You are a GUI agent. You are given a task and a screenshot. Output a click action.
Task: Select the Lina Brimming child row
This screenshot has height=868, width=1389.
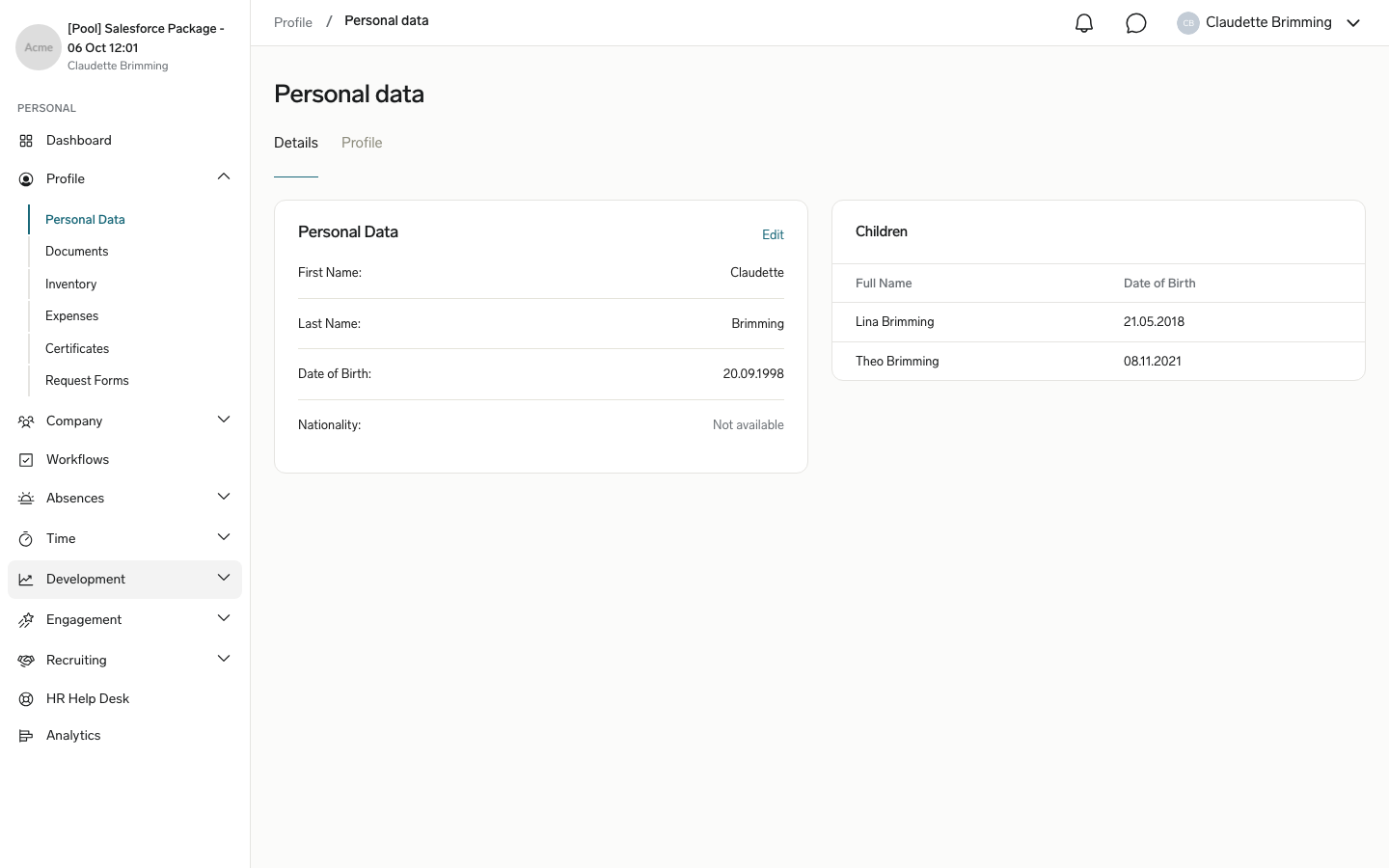(1099, 322)
